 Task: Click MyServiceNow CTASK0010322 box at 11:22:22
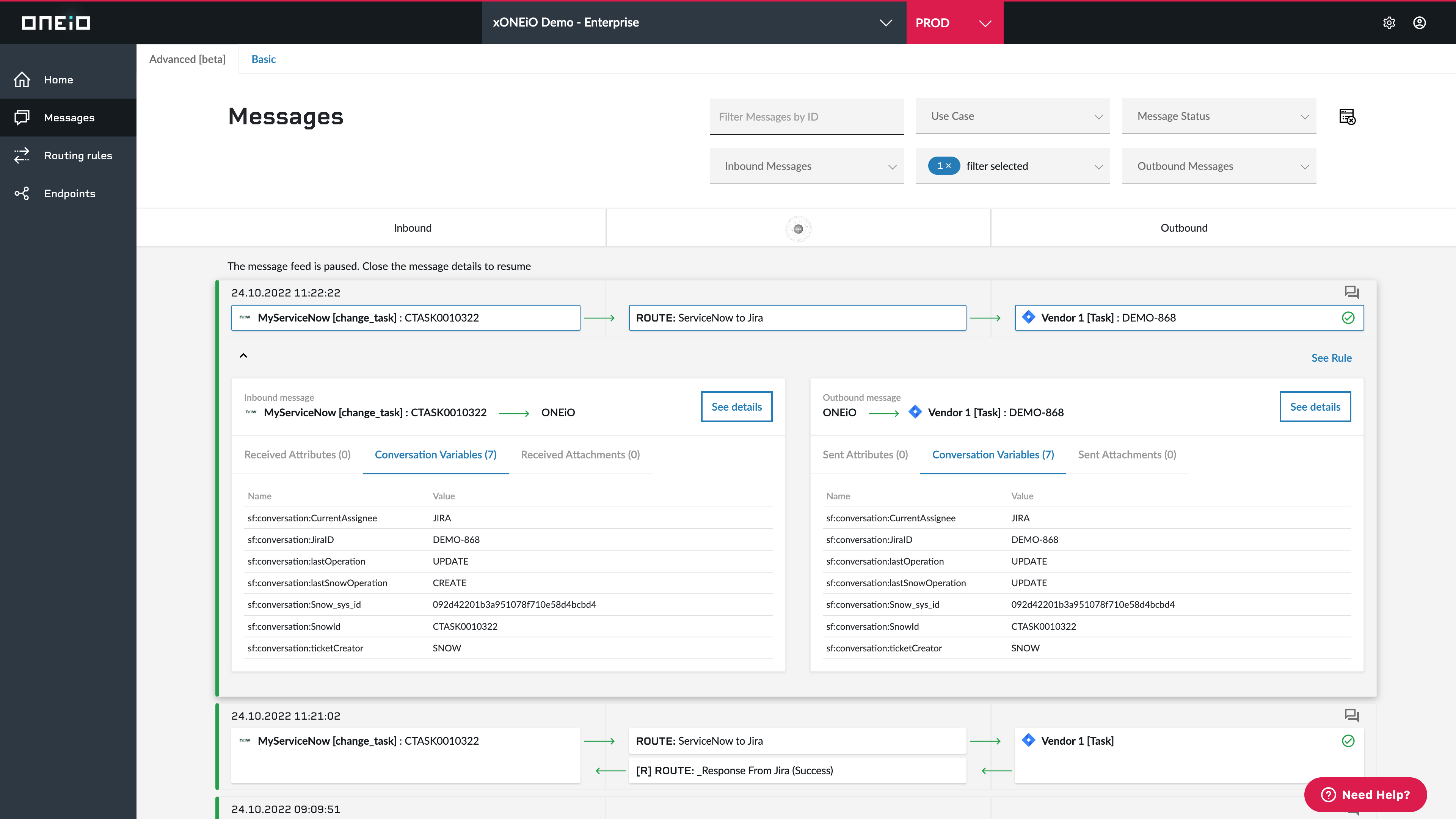405,318
